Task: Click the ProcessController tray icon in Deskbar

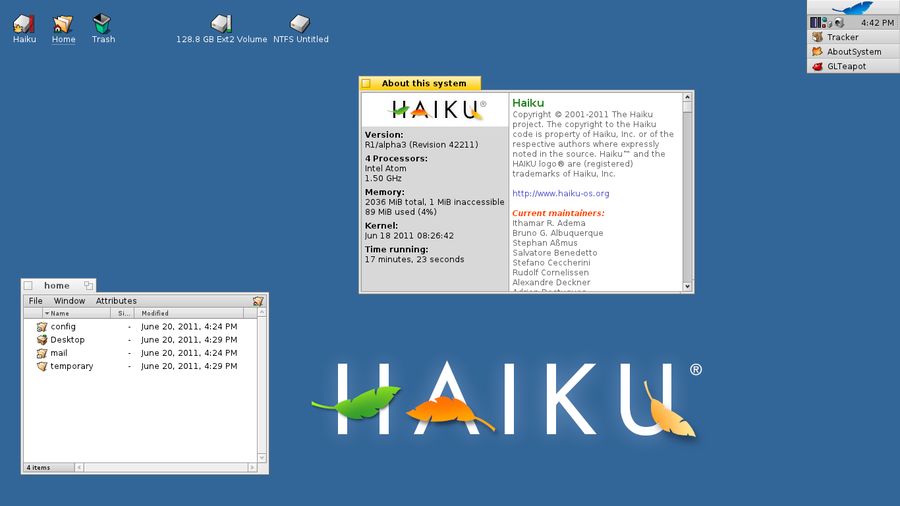Action: click(816, 22)
